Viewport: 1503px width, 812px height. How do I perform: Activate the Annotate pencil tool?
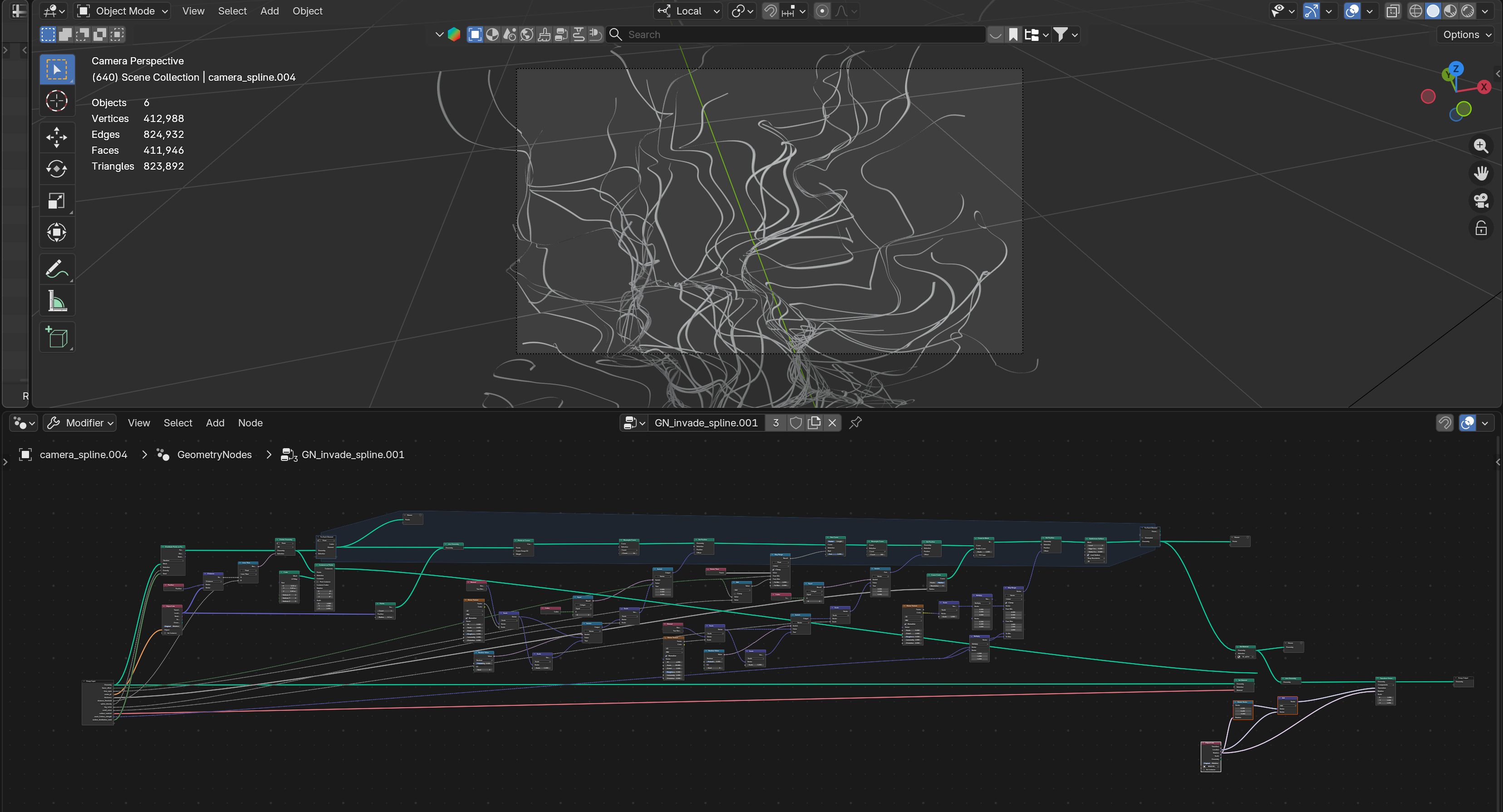coord(57,269)
